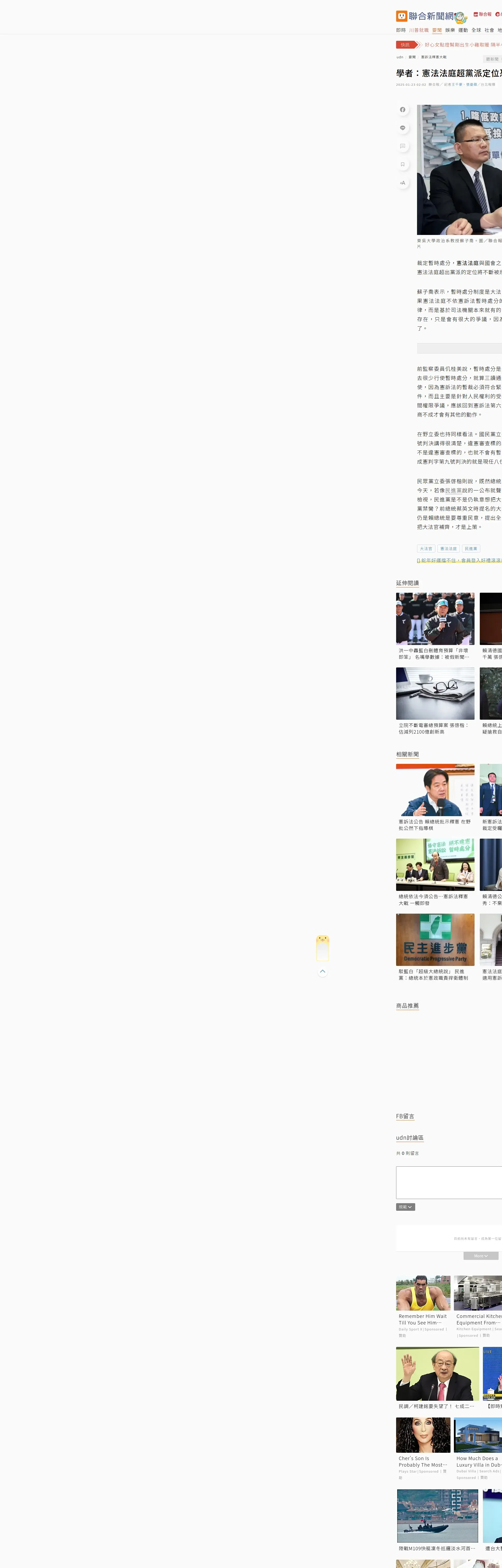This screenshot has height=1568, width=502.
Task: Click breadcrumb 憲訴法釋憲大戰
Action: 433,57
